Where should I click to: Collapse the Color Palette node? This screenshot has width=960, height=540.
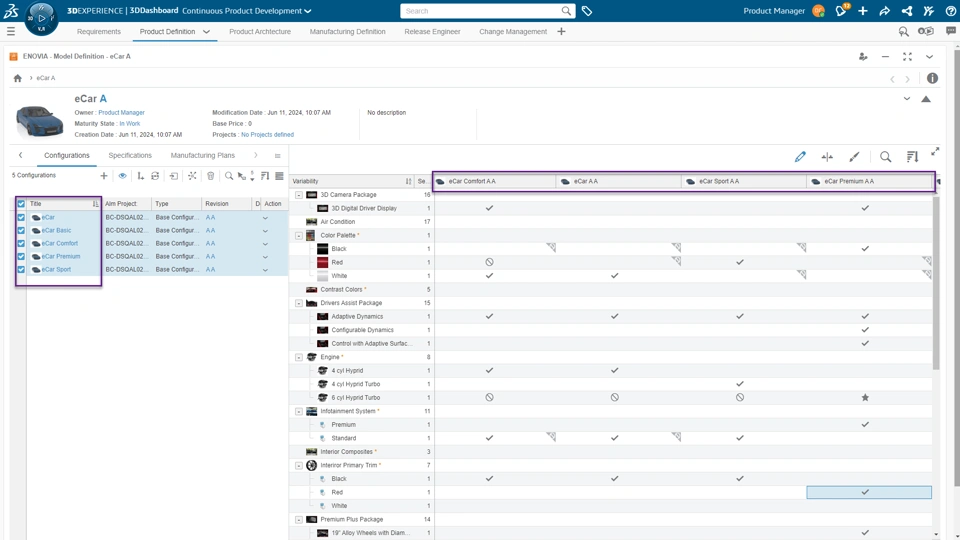[x=299, y=236]
